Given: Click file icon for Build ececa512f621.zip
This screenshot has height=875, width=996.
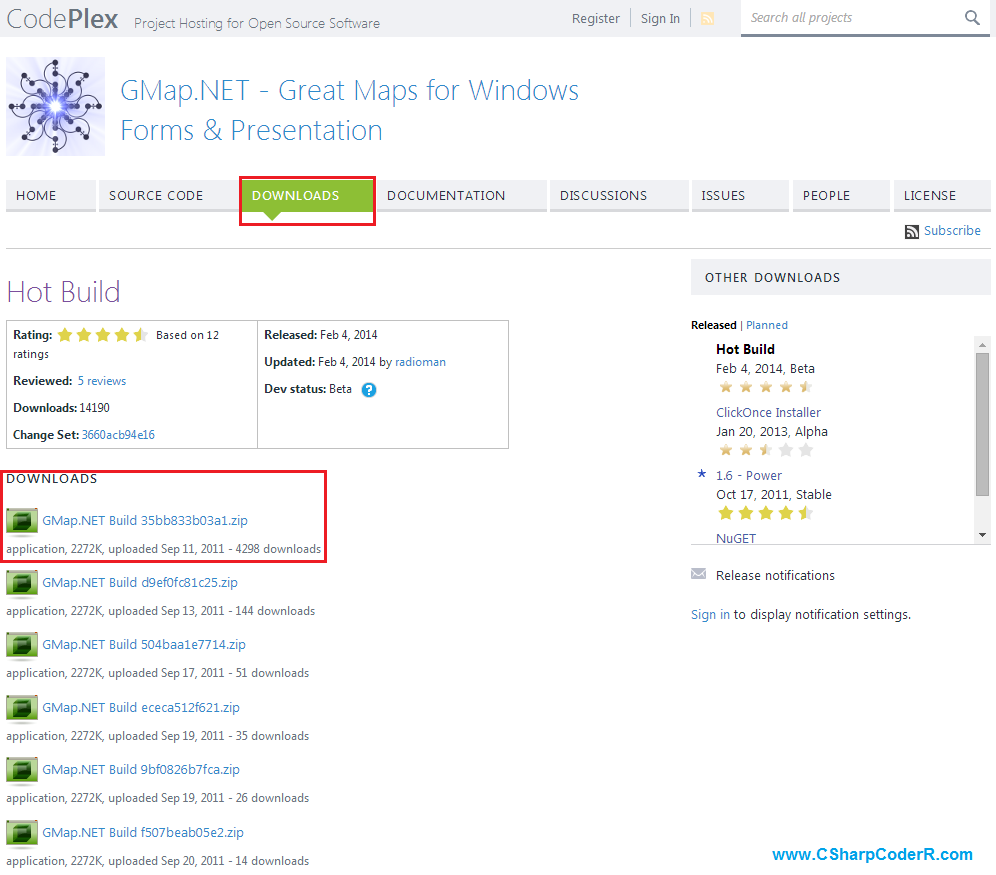Looking at the screenshot, I should (22, 709).
